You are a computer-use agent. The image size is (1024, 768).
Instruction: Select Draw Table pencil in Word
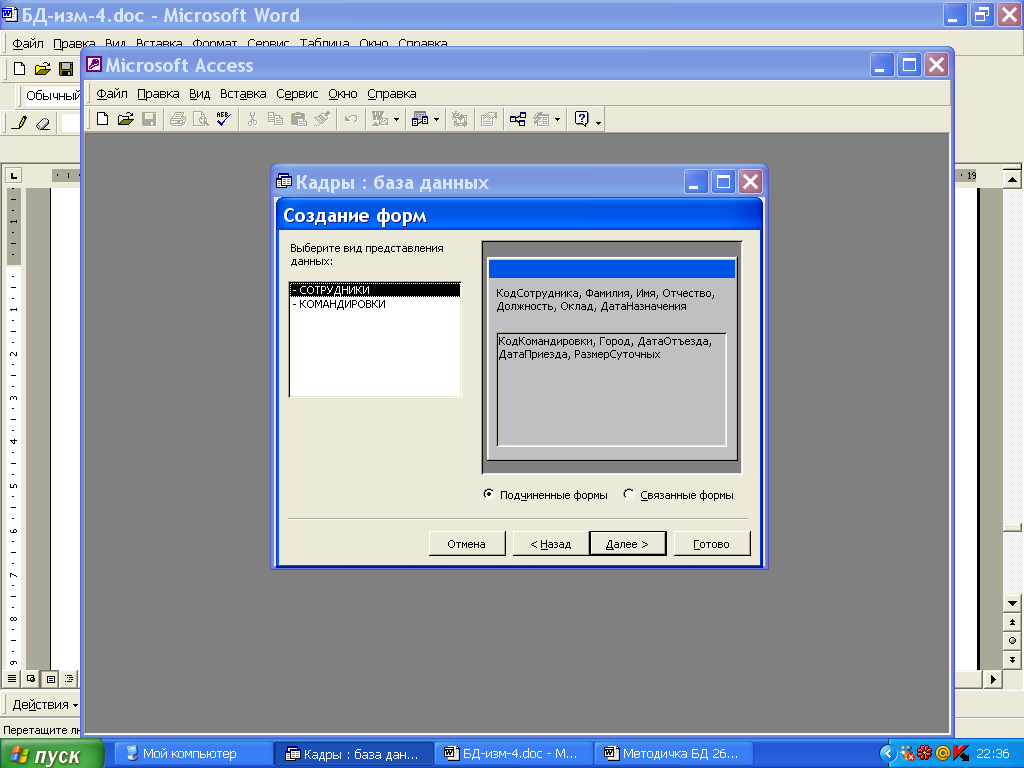(20, 122)
